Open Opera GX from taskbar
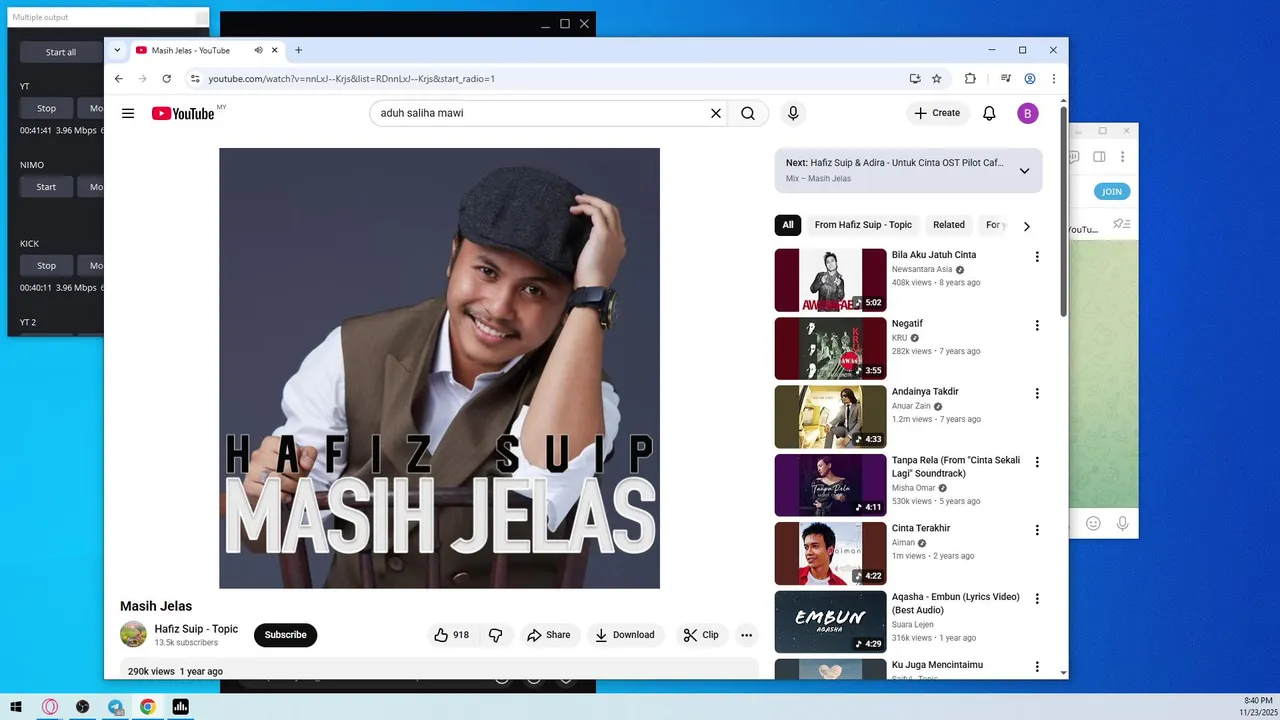The width and height of the screenshot is (1280, 720). pyautogui.click(x=50, y=707)
